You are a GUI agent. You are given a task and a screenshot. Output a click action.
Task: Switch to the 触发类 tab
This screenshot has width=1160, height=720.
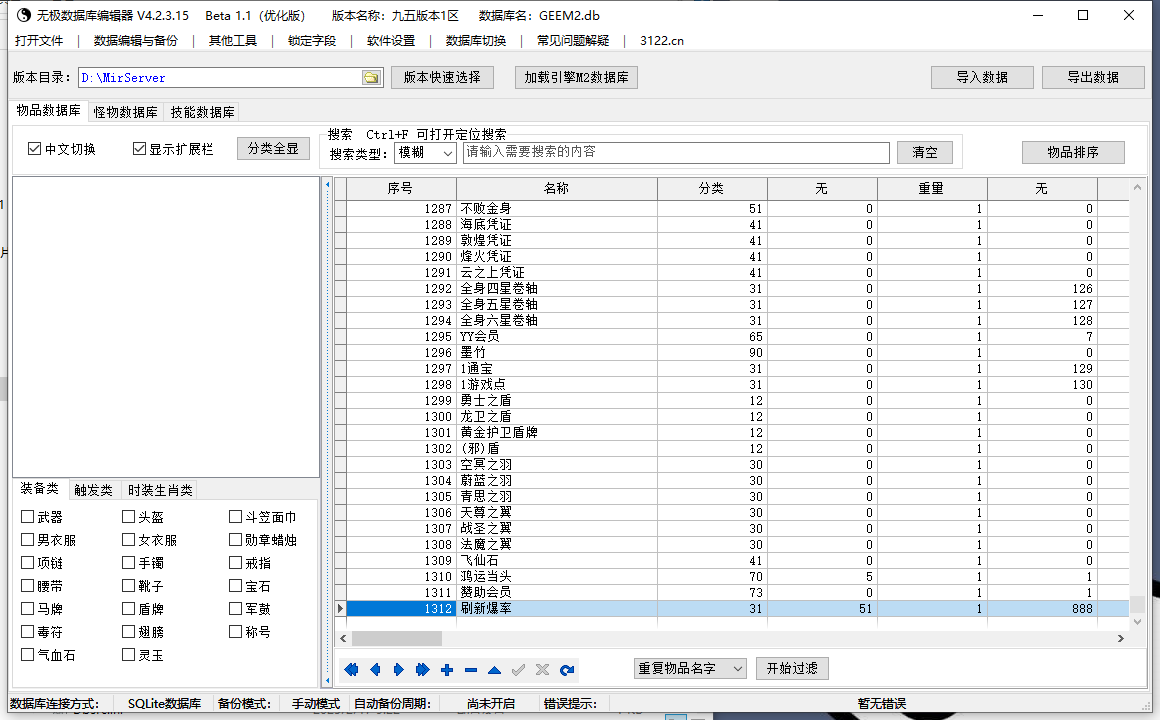tap(93, 490)
